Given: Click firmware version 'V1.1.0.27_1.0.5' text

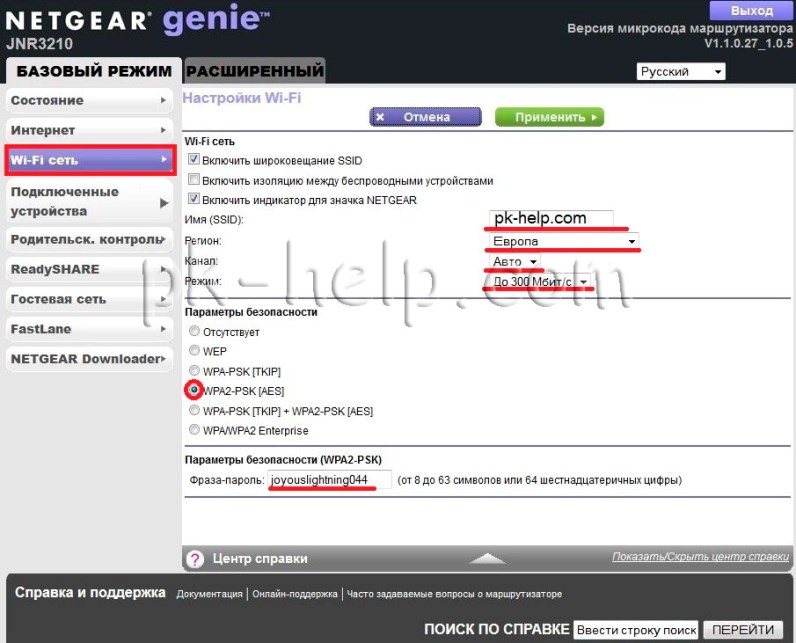Looking at the screenshot, I should click(x=748, y=44).
